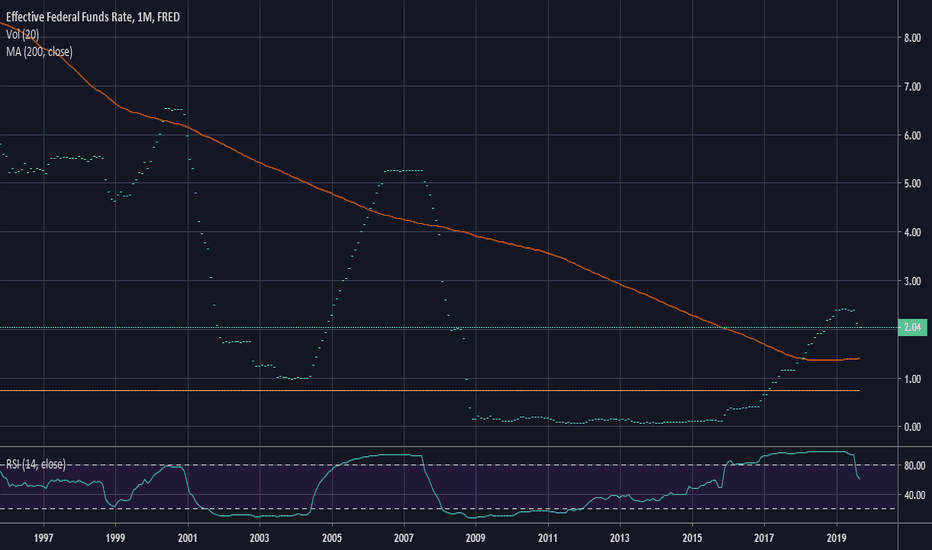Screen dimensions: 932x550
Task: Click the 2001 time axis label
Action: (187, 538)
